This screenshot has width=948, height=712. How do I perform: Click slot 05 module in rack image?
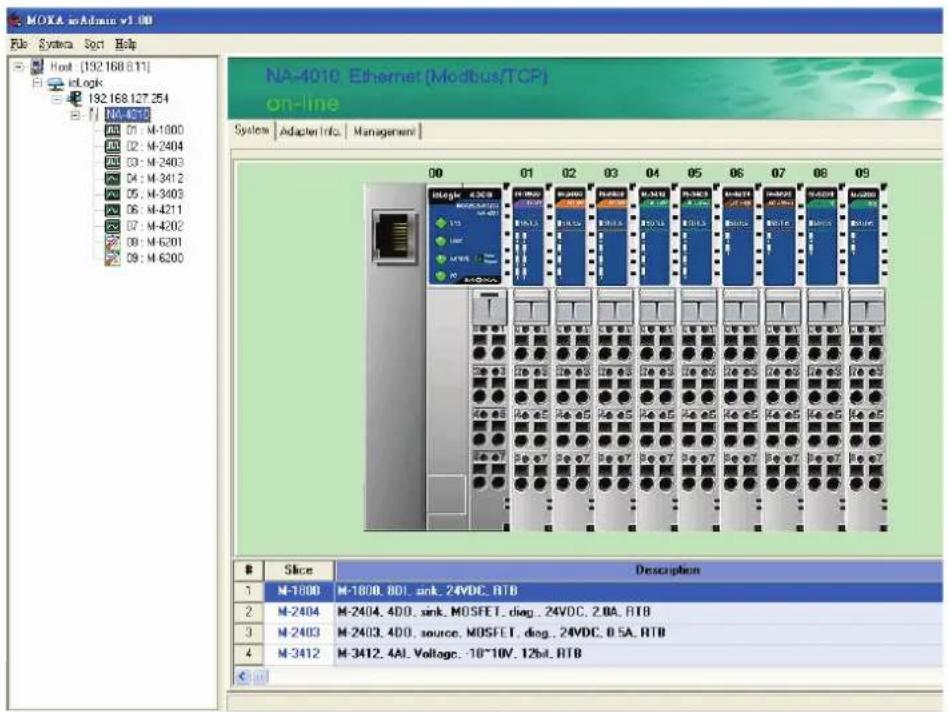(698, 357)
